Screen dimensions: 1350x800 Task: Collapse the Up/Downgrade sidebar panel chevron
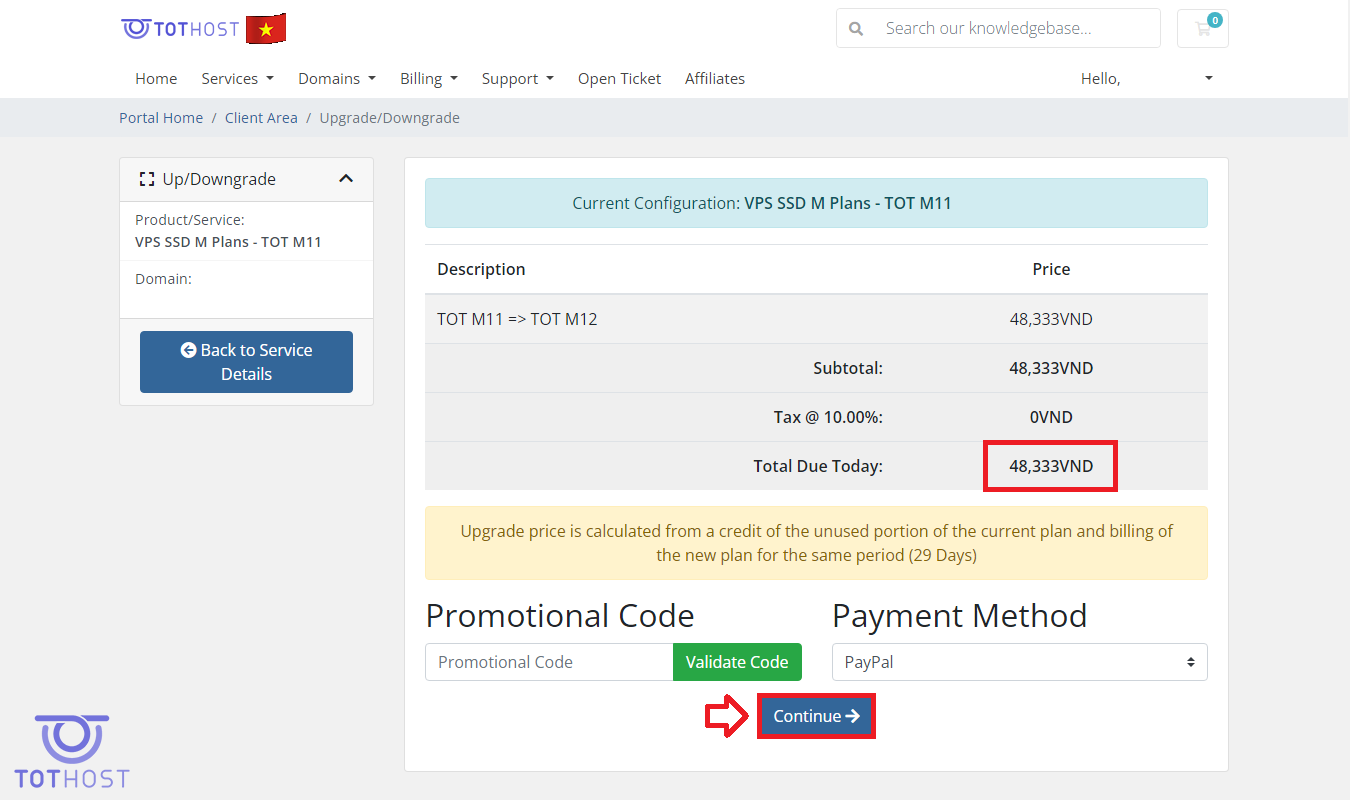point(346,179)
